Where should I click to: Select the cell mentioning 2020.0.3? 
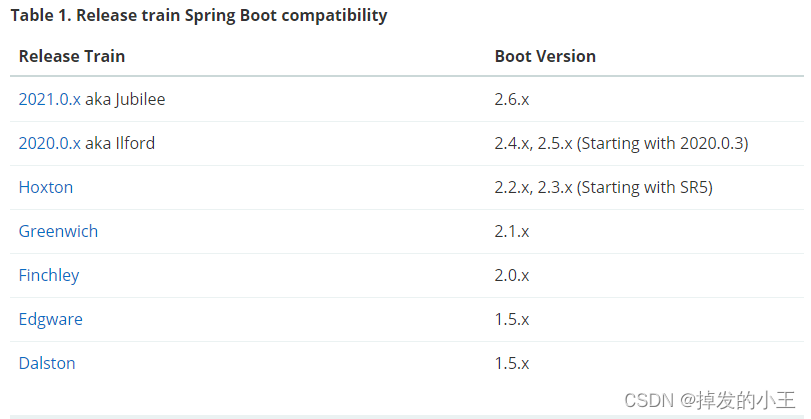click(621, 143)
